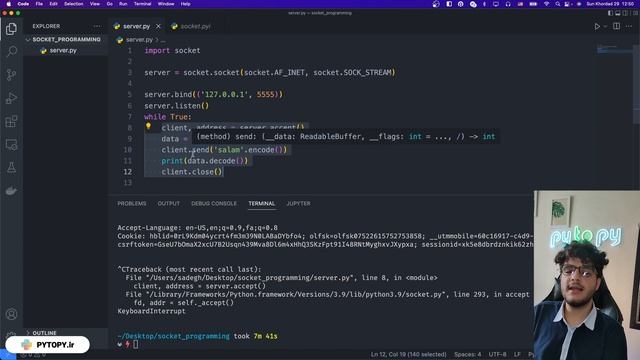
Task: Open the File menu
Action: click(x=39, y=4)
